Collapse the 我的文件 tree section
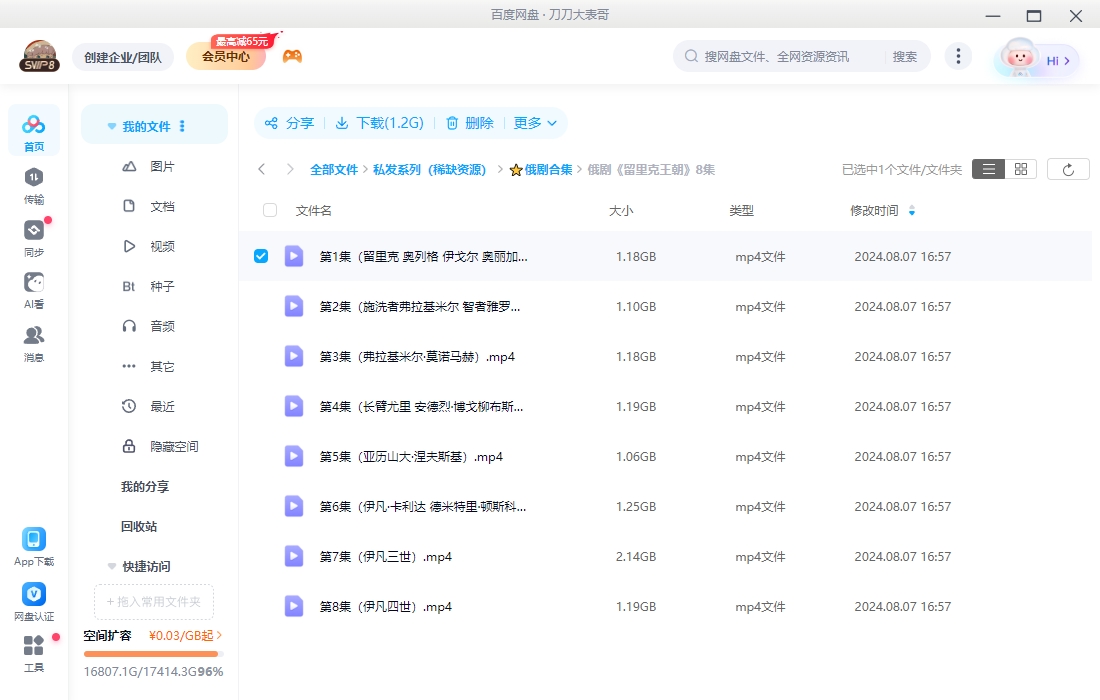Viewport: 1100px width, 700px height. point(111,125)
